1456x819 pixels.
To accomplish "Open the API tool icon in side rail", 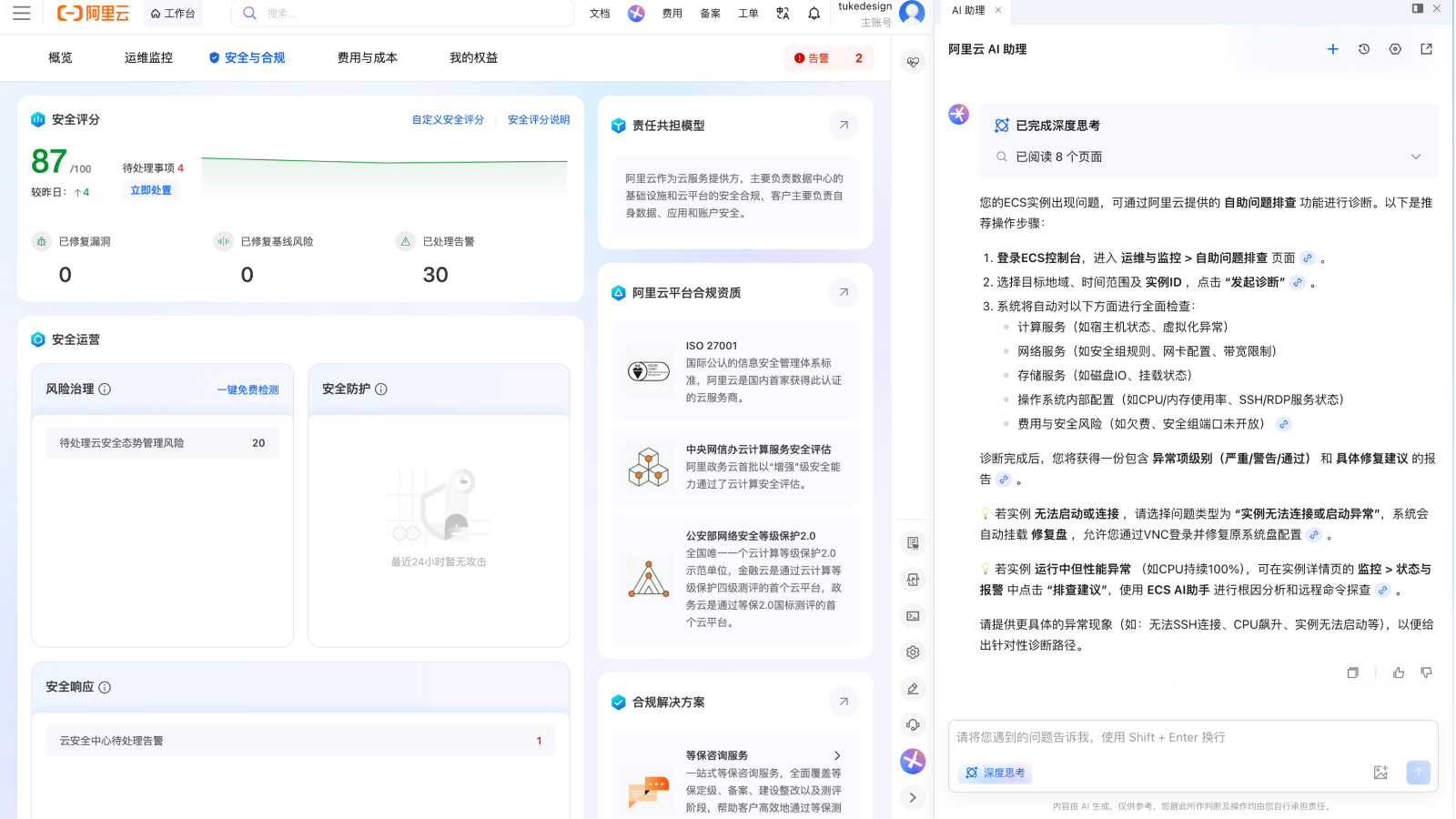I will click(x=913, y=580).
